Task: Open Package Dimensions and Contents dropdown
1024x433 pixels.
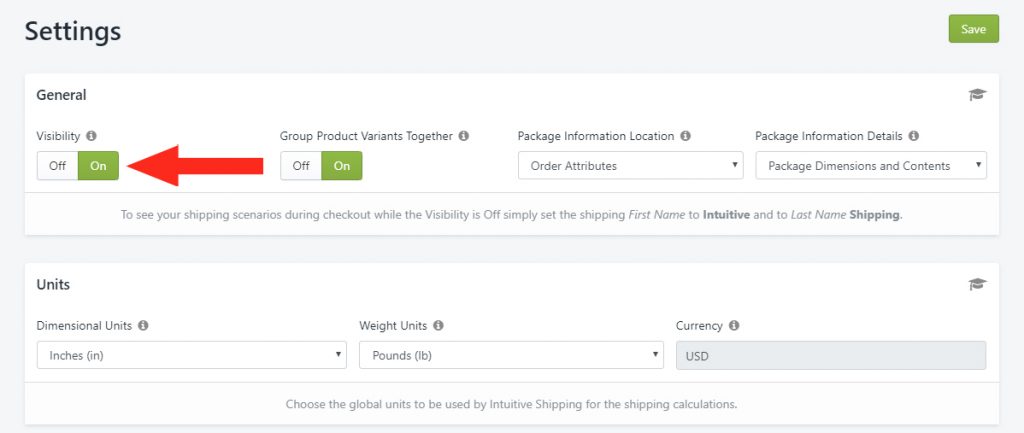Action: (x=871, y=166)
